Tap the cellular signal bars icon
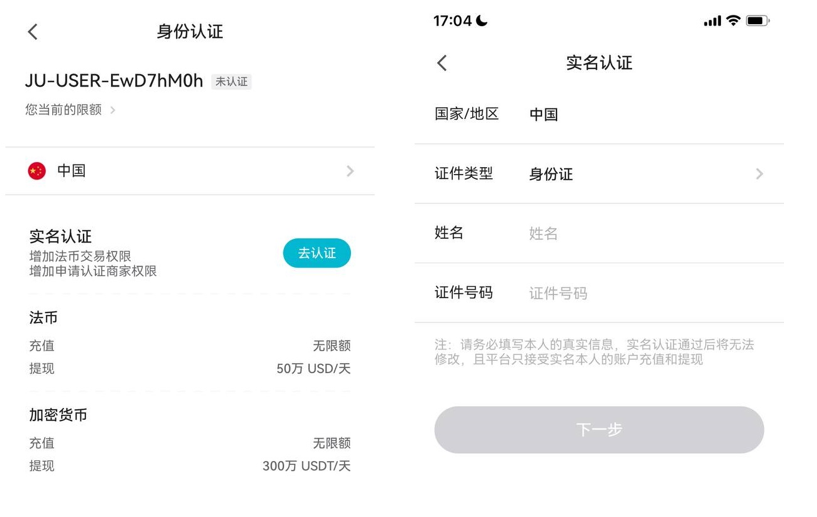This screenshot has height=517, width=817. coord(712,21)
